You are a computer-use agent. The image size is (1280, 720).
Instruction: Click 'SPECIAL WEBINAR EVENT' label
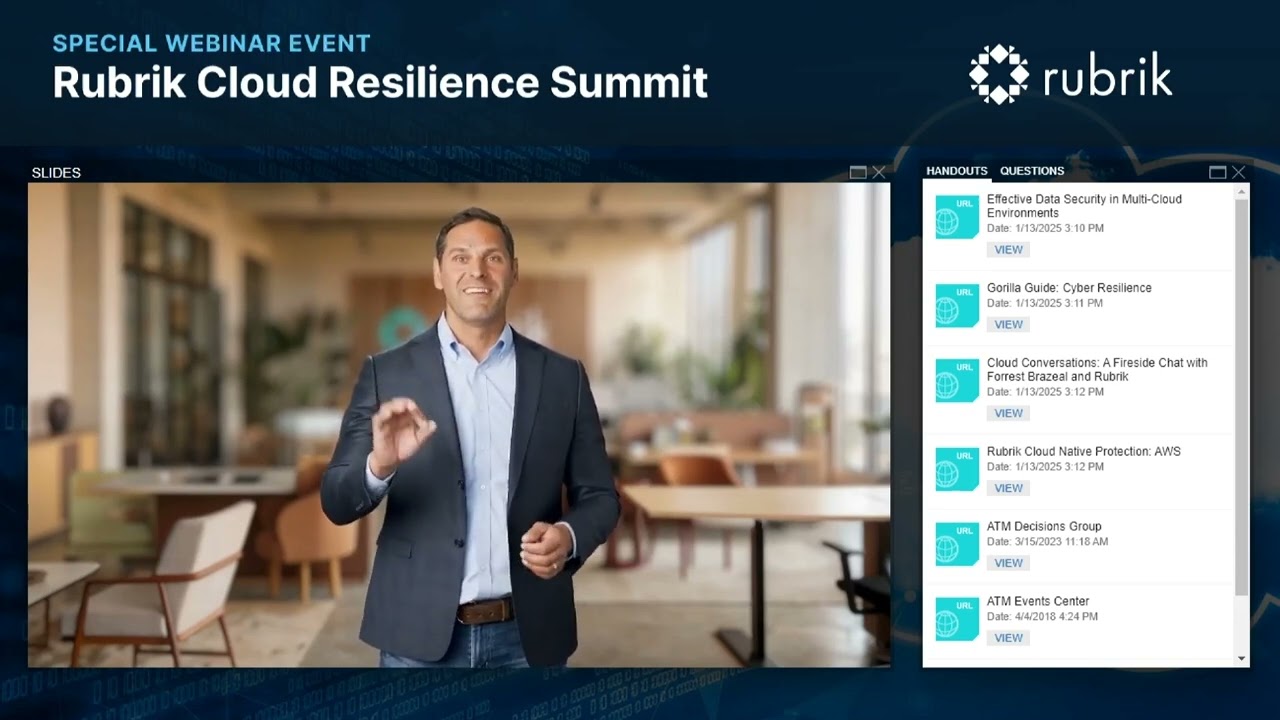pyautogui.click(x=211, y=43)
